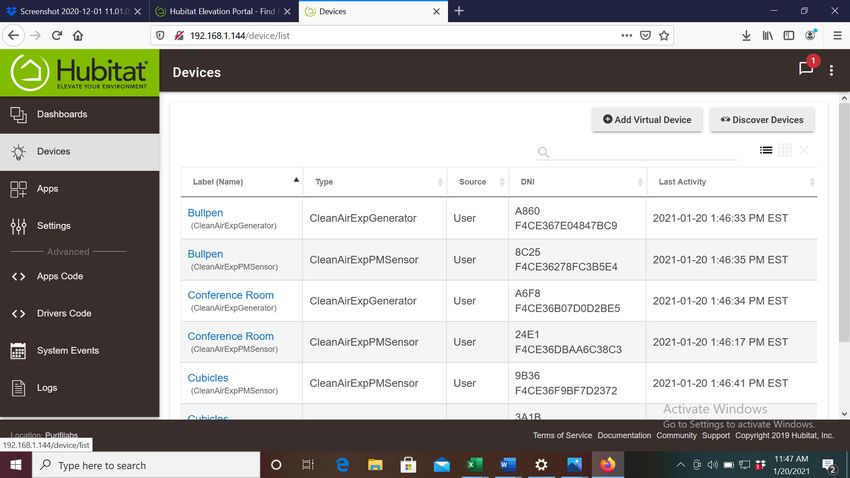Open a new browser tab
This screenshot has height=478, width=850.
point(459,11)
